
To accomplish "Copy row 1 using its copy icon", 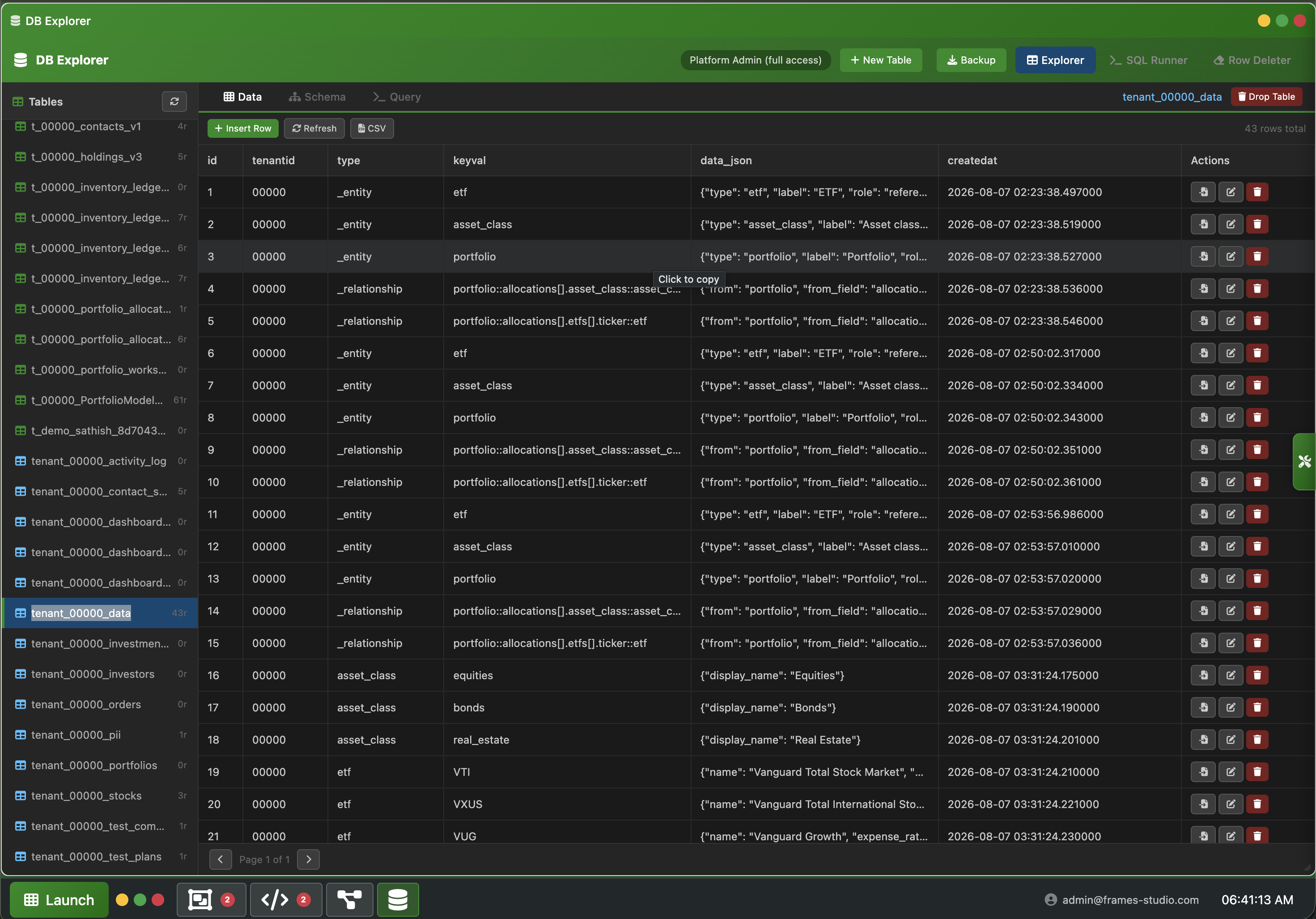I will [x=1203, y=192].
